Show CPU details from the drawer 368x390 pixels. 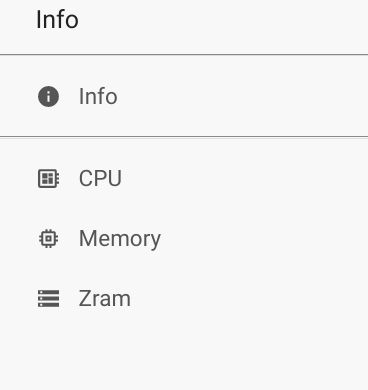point(184,178)
